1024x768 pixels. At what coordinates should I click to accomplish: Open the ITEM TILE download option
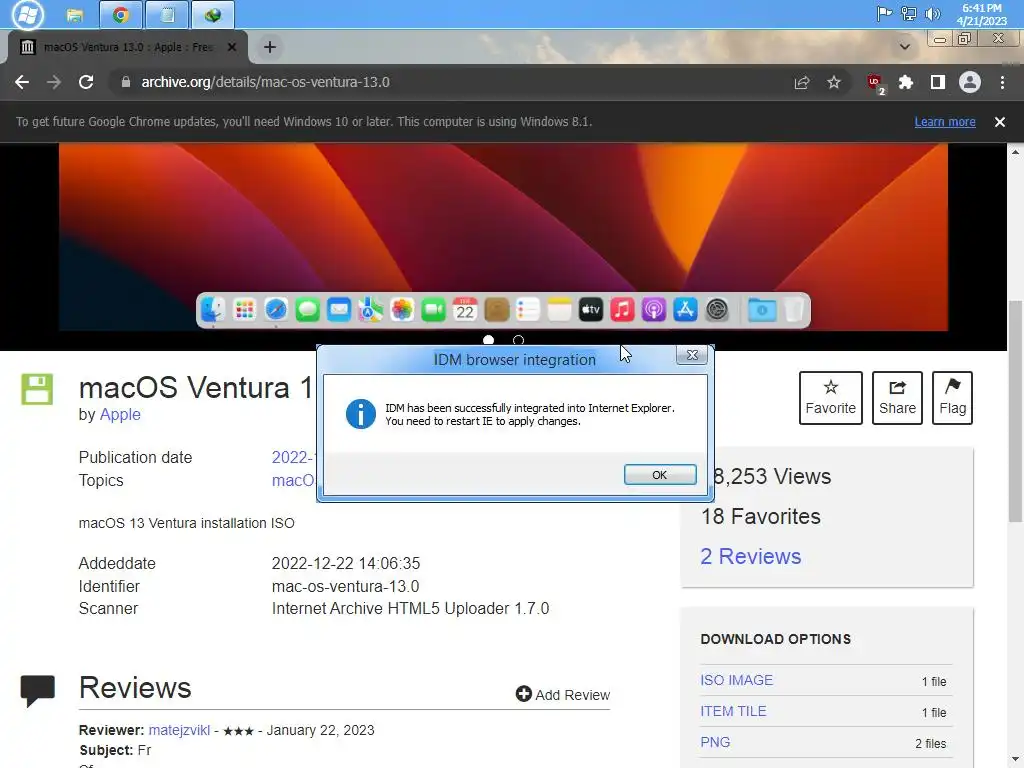coord(733,711)
